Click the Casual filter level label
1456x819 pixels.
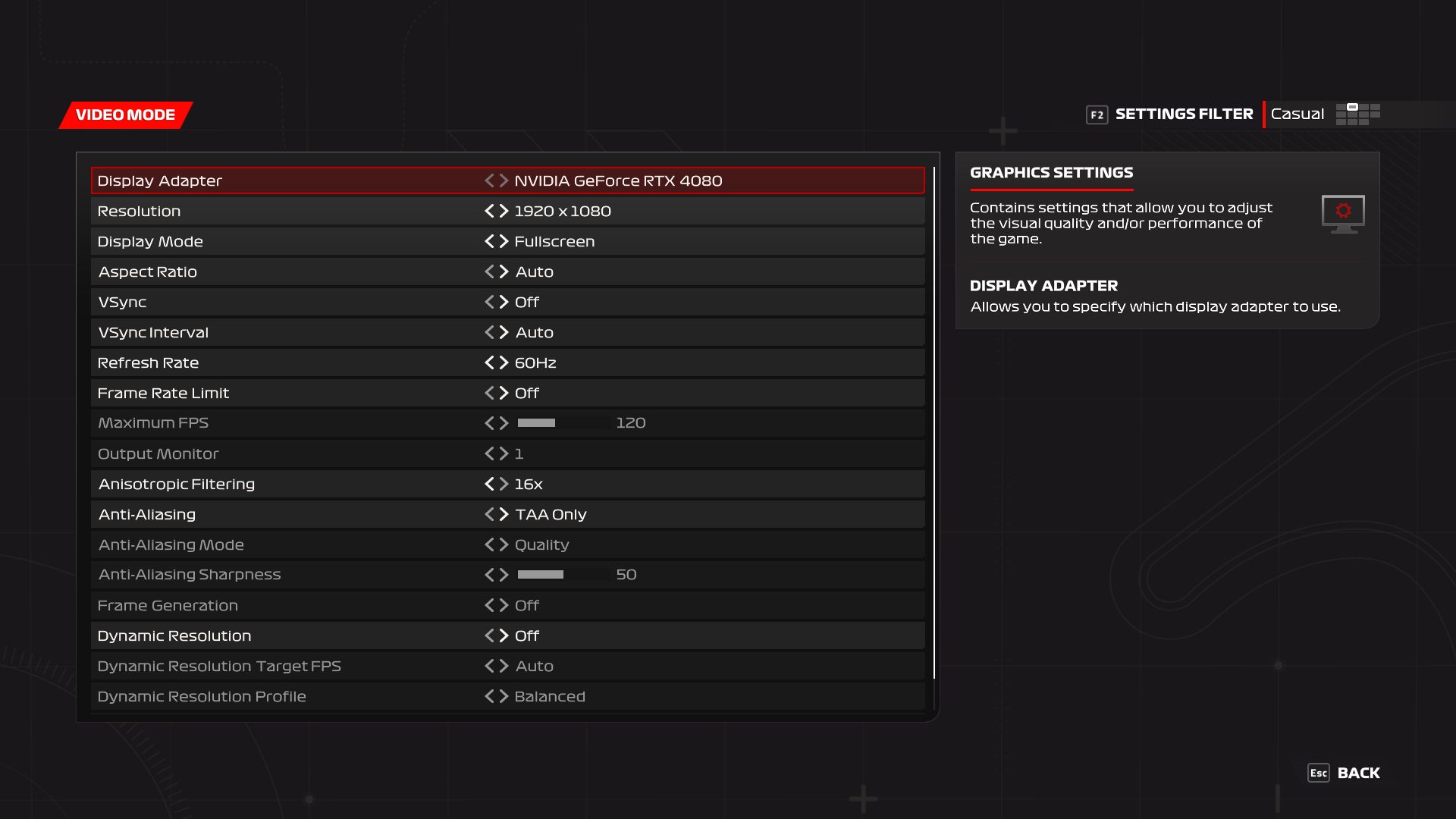pos(1297,114)
